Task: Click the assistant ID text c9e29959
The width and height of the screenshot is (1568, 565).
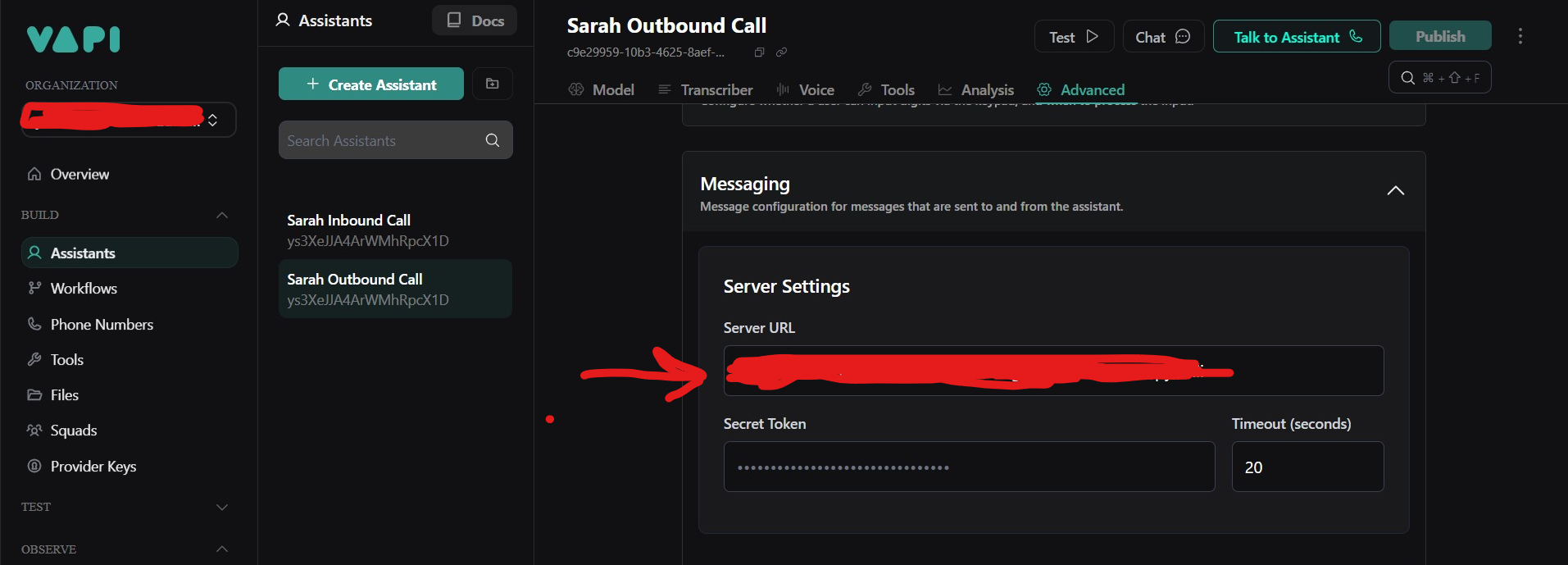Action: pos(646,52)
